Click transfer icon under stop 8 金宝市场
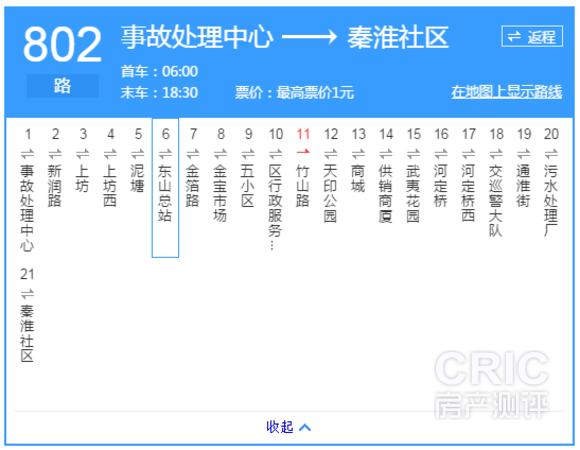The height and width of the screenshot is (450, 580). pos(220,153)
